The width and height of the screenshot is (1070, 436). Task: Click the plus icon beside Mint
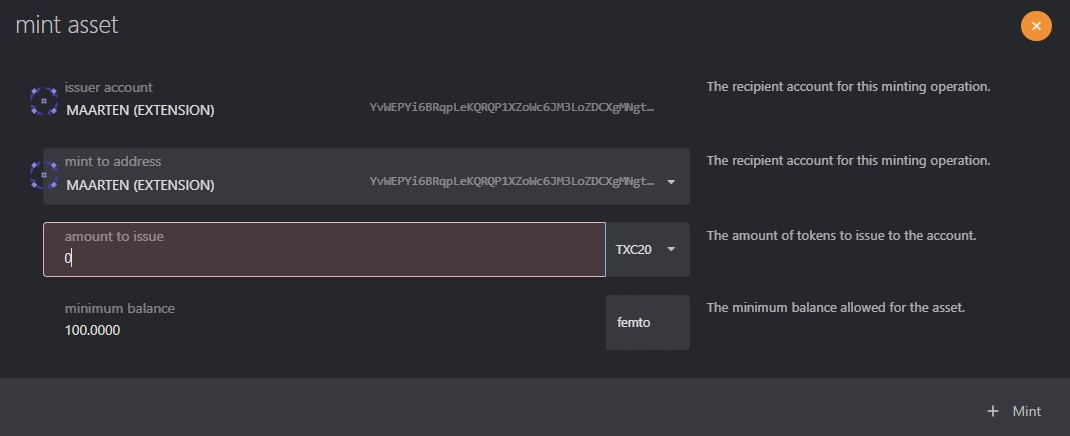click(993, 411)
